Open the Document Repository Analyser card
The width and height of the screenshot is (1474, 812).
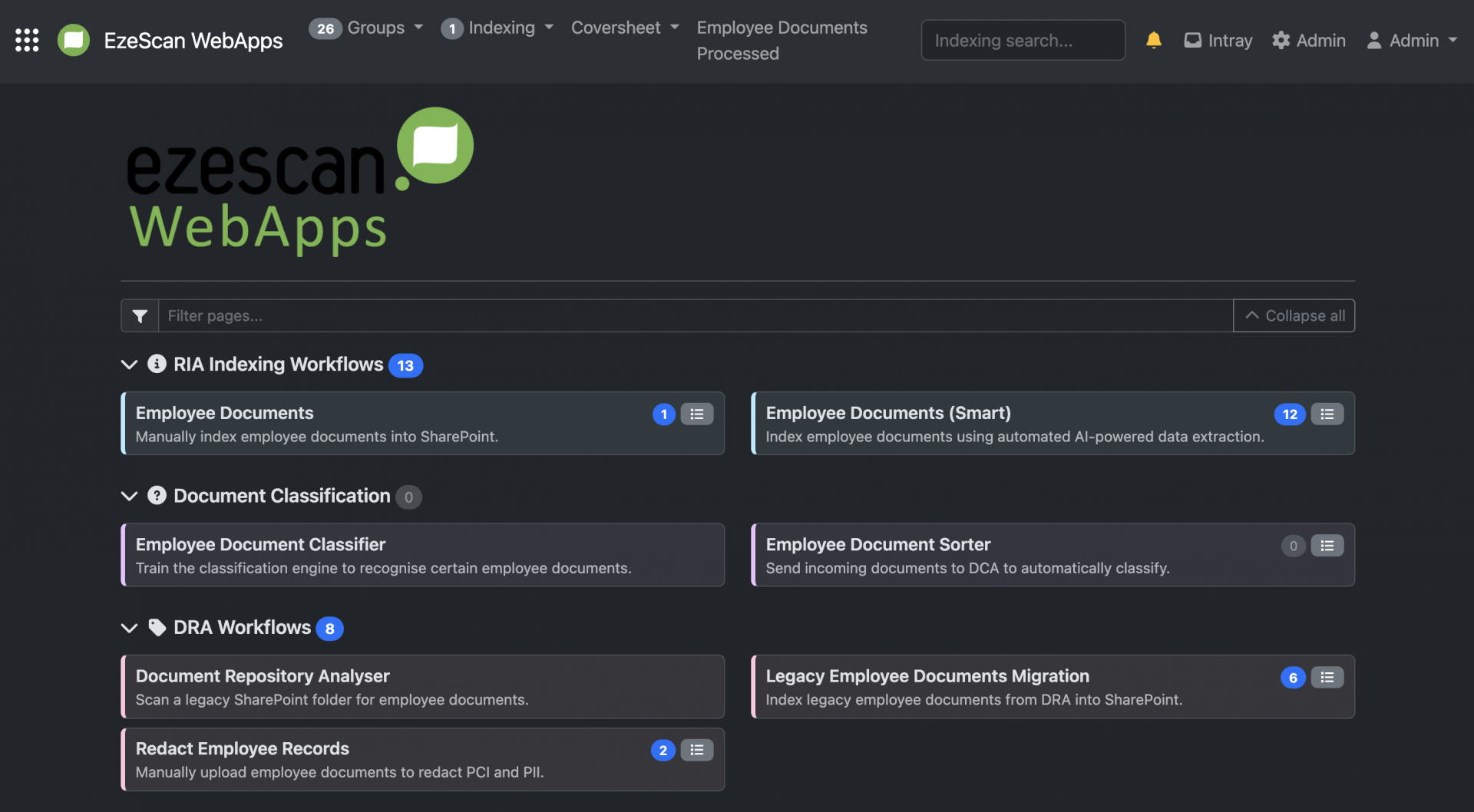pyautogui.click(x=423, y=687)
